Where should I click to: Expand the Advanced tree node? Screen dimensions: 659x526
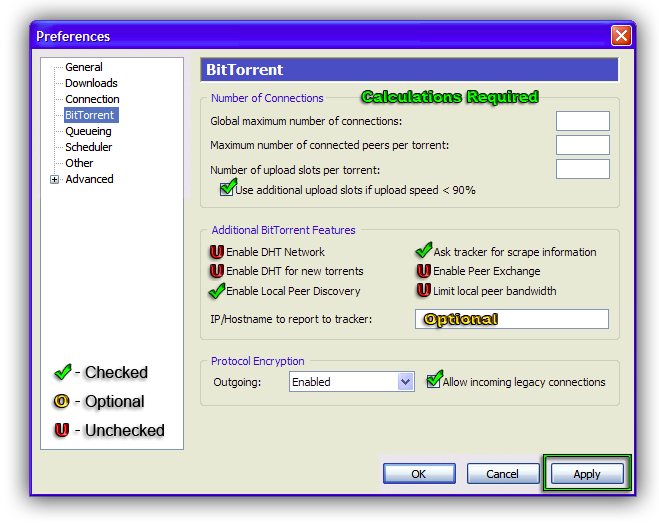pyautogui.click(x=54, y=179)
